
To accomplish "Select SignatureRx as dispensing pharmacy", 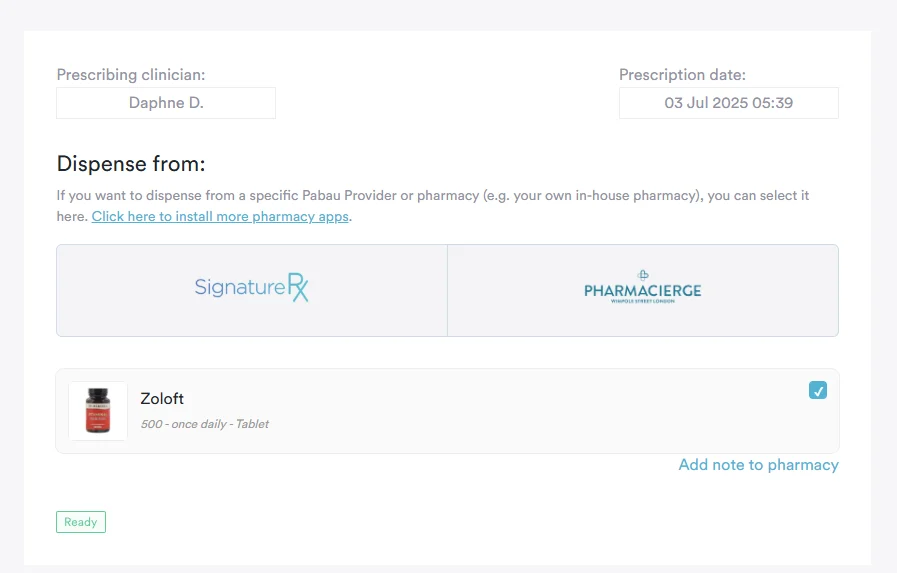I will (x=252, y=290).
